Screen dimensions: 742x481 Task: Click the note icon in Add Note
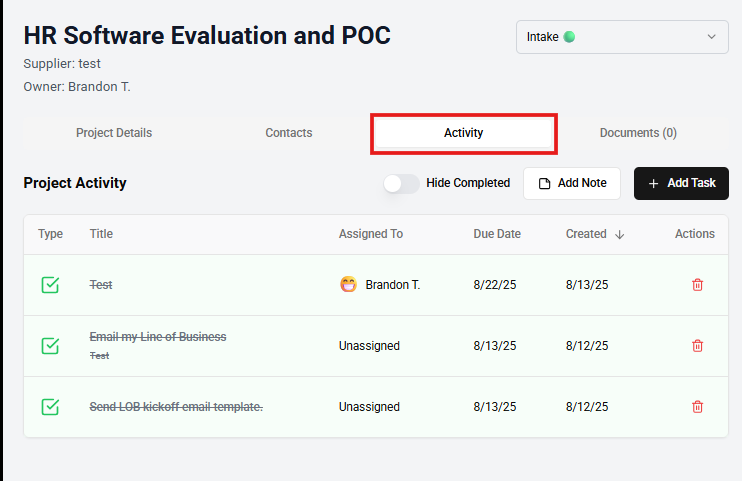[x=545, y=184]
